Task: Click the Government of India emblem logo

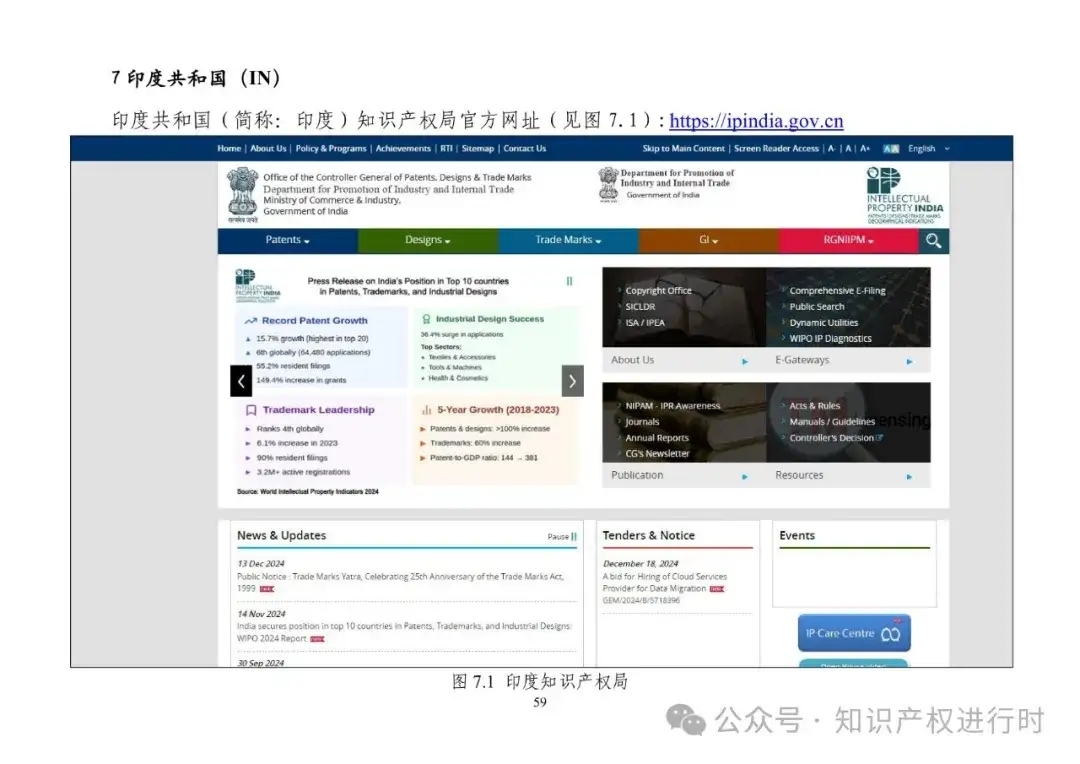Action: coord(242,195)
